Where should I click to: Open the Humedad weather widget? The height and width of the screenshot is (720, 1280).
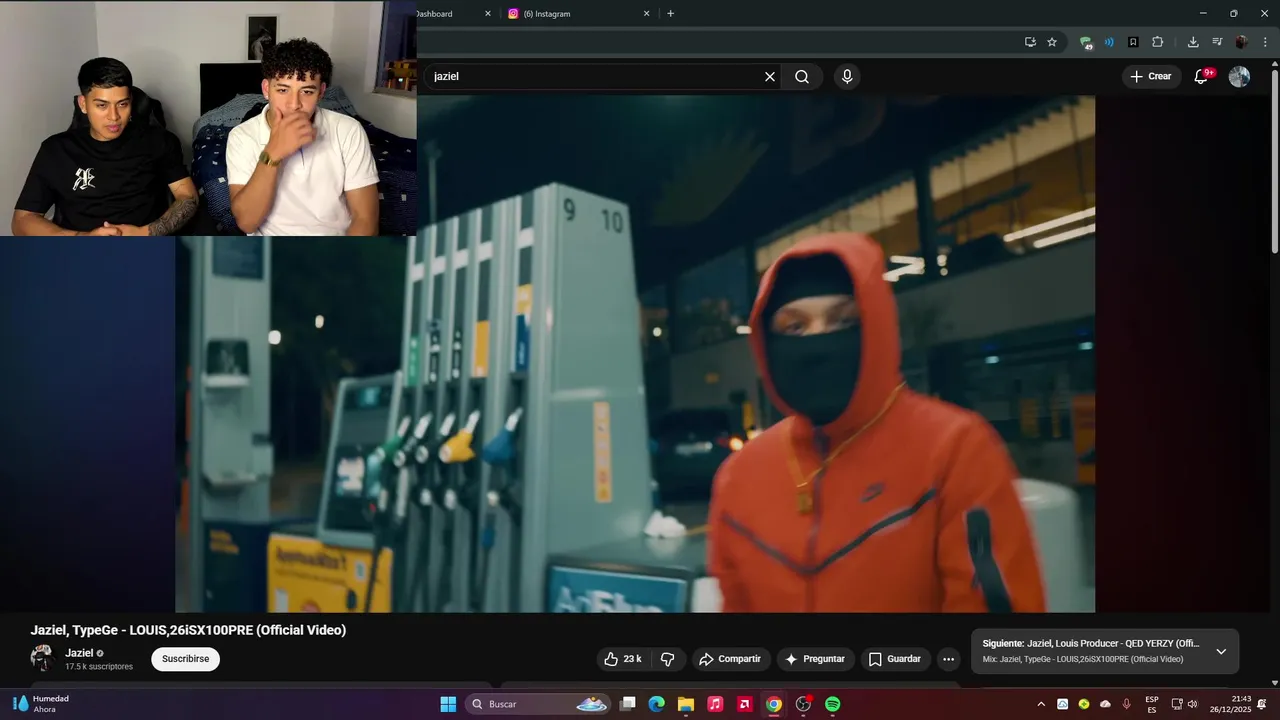pyautogui.click(x=40, y=704)
